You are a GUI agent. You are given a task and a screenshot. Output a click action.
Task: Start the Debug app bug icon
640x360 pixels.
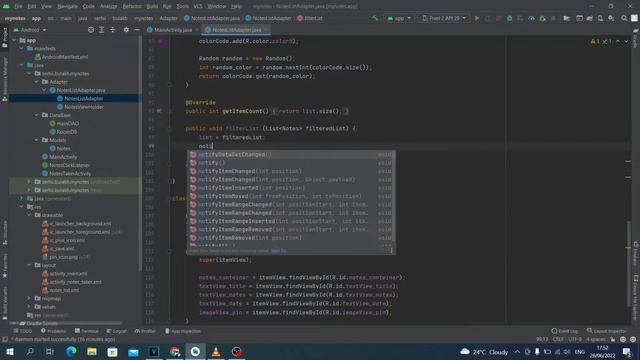tap(509, 18)
